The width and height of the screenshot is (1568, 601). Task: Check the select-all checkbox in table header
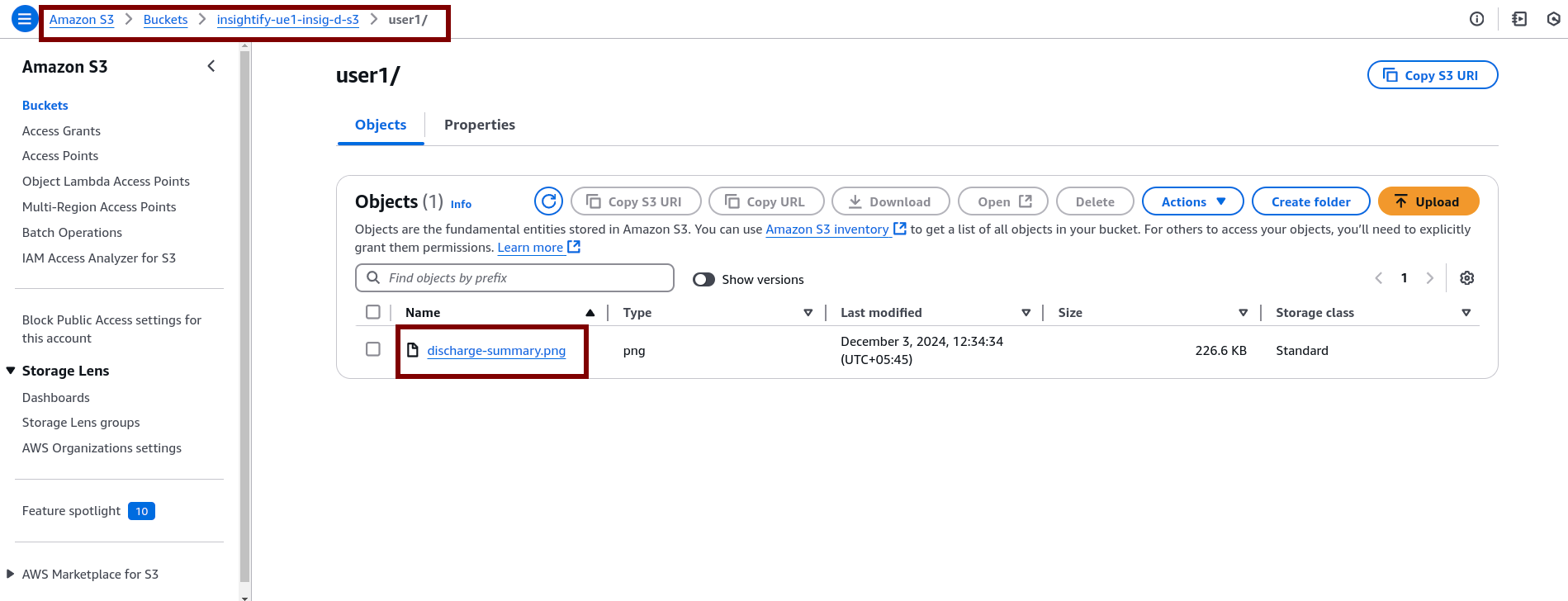click(x=373, y=312)
